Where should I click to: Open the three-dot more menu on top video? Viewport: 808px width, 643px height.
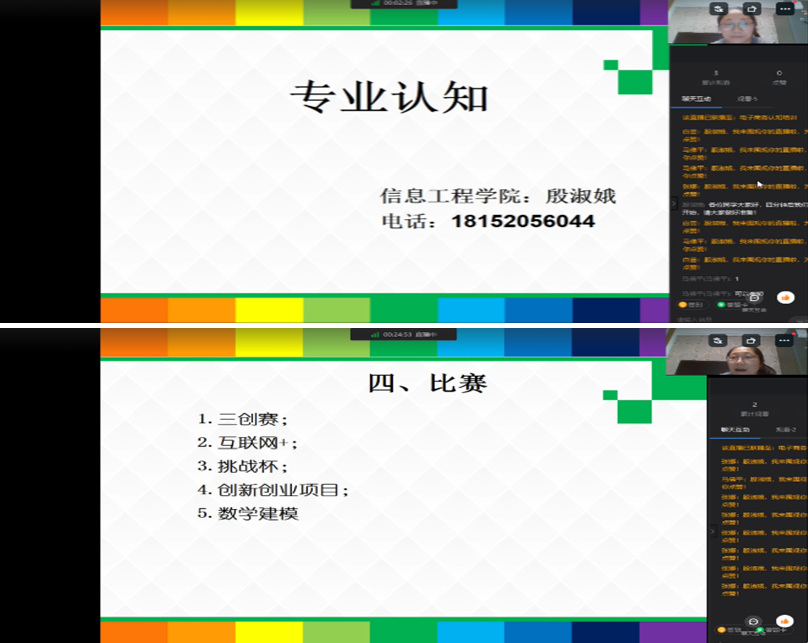786,8
